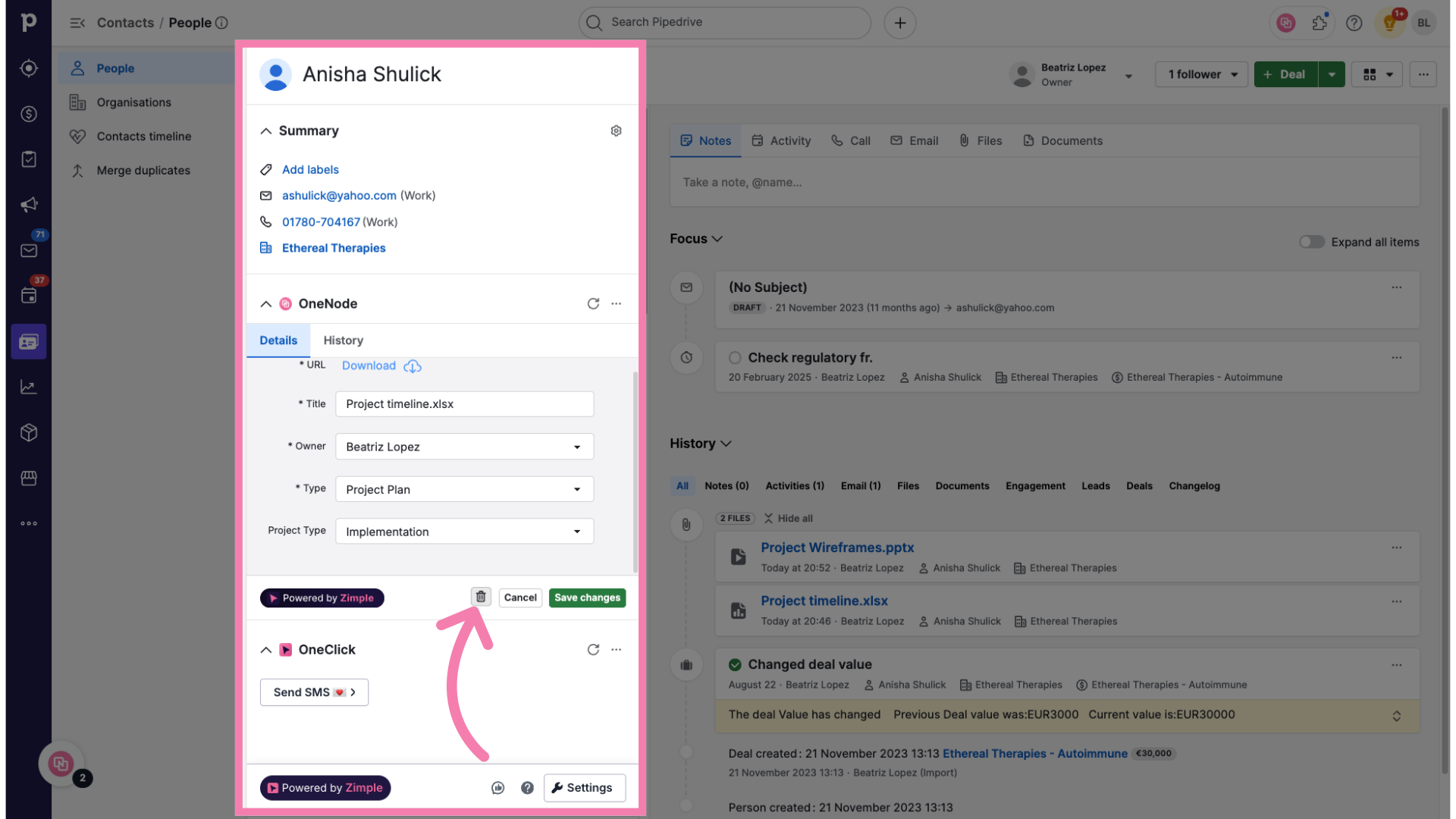Viewport: 1456px width, 819px height.
Task: Click the settings gear icon in Summary
Action: click(616, 131)
